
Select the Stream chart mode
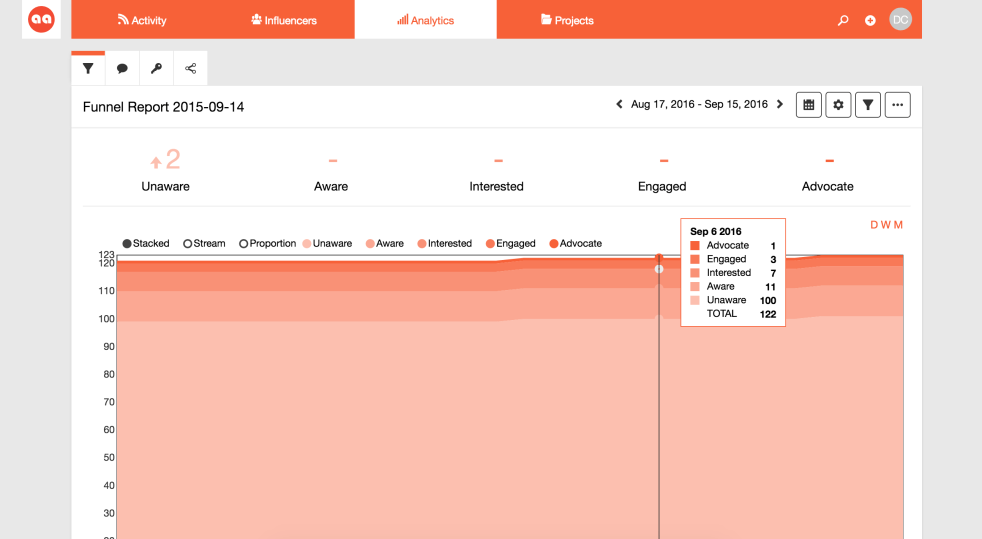(204, 244)
